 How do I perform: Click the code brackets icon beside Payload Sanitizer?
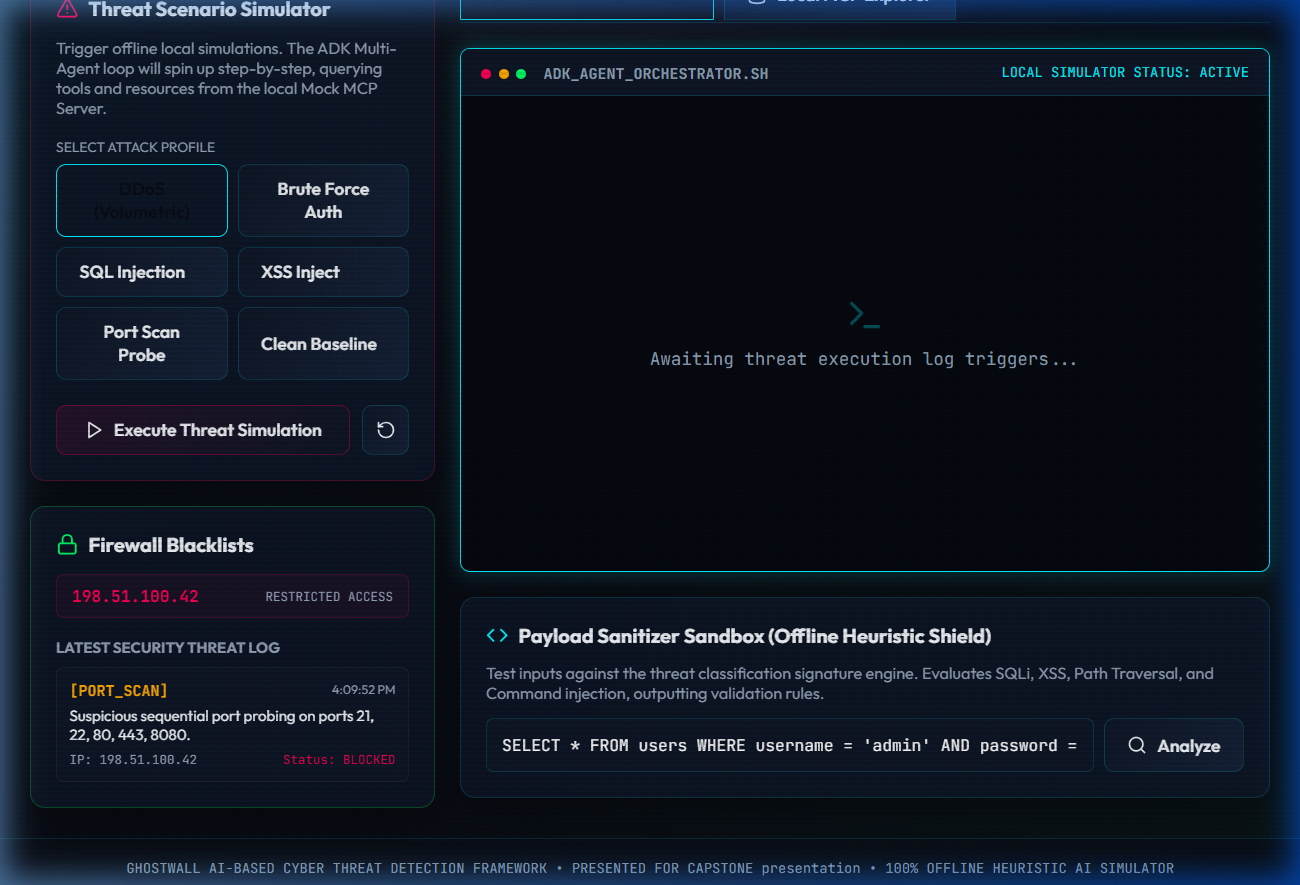pyautogui.click(x=497, y=635)
